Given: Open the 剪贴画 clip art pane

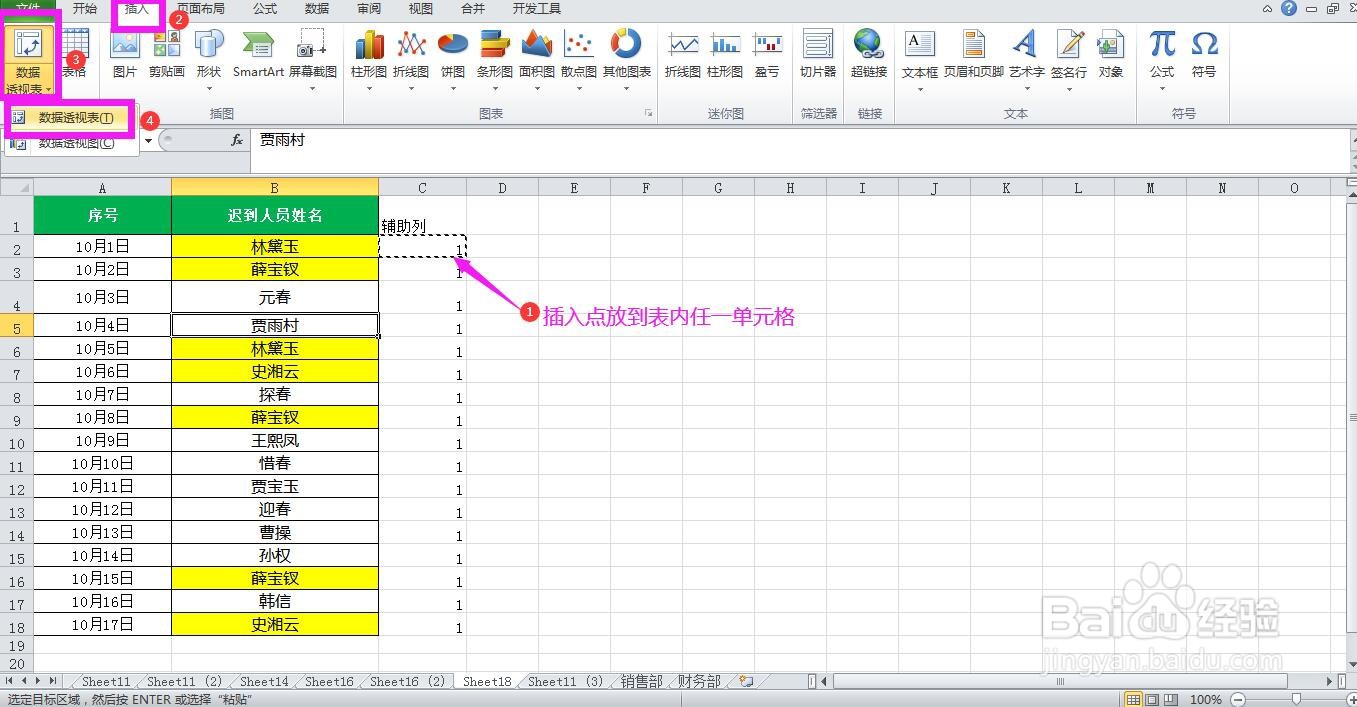Looking at the screenshot, I should click(x=167, y=53).
